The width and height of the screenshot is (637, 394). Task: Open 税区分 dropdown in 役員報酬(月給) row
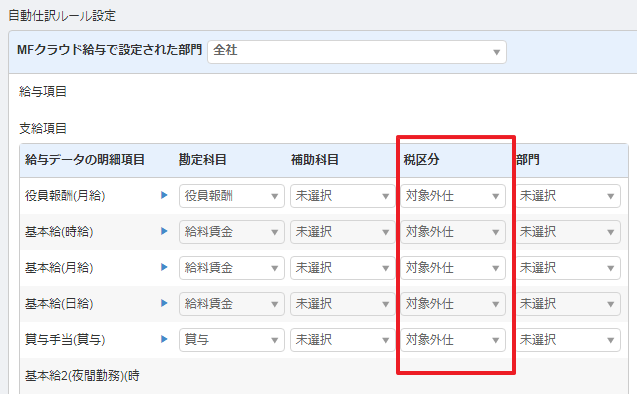coord(453,196)
